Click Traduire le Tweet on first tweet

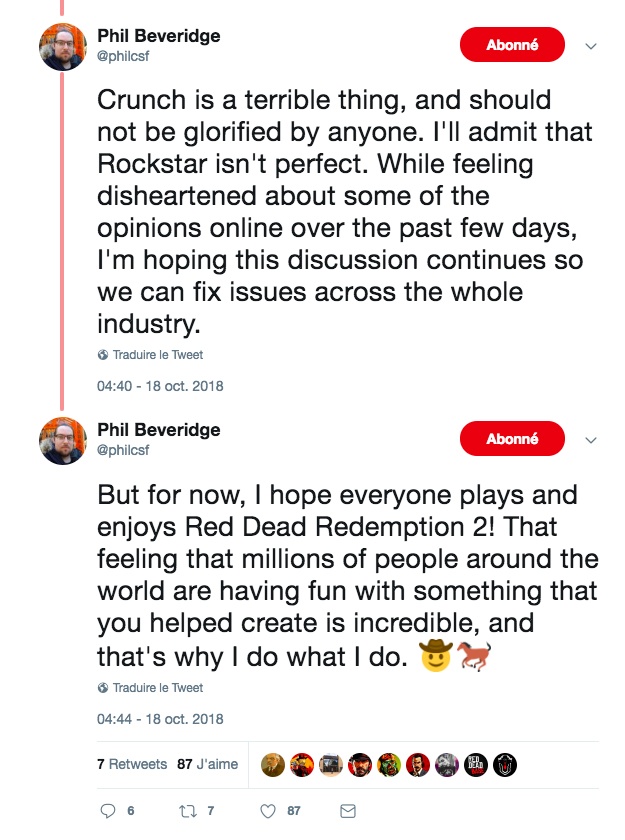tap(158, 355)
